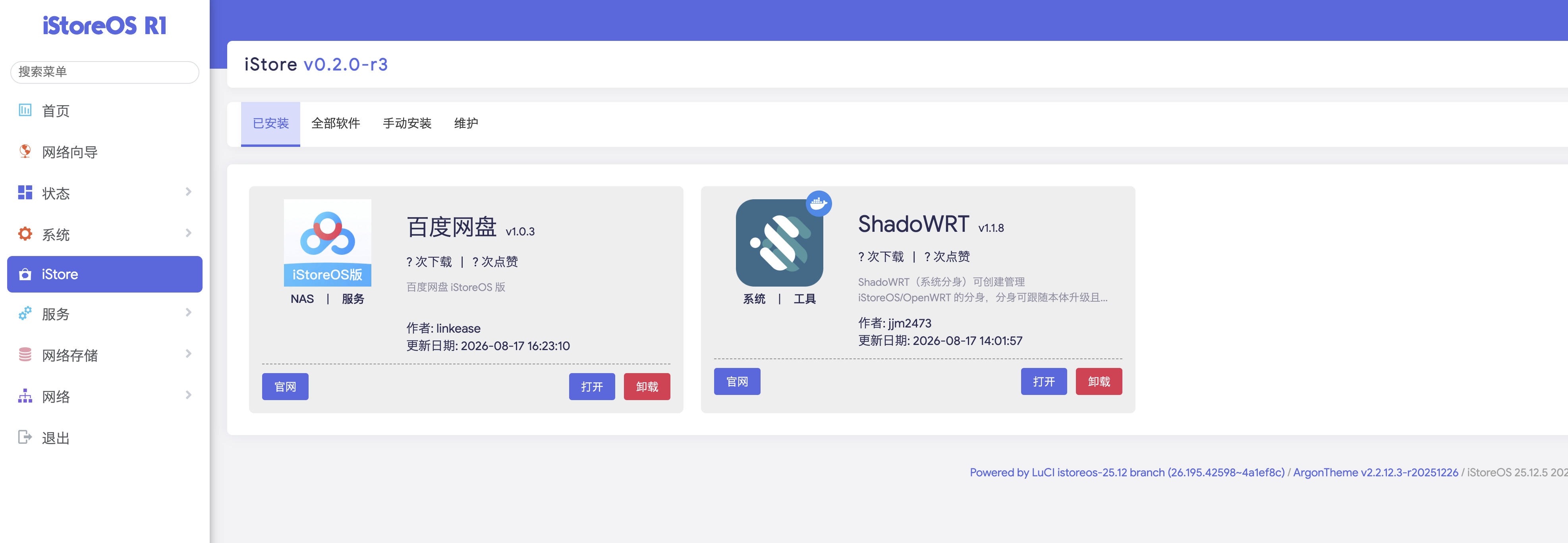Open 百度网盘 官网 website button
The height and width of the screenshot is (543, 1568).
[285, 387]
